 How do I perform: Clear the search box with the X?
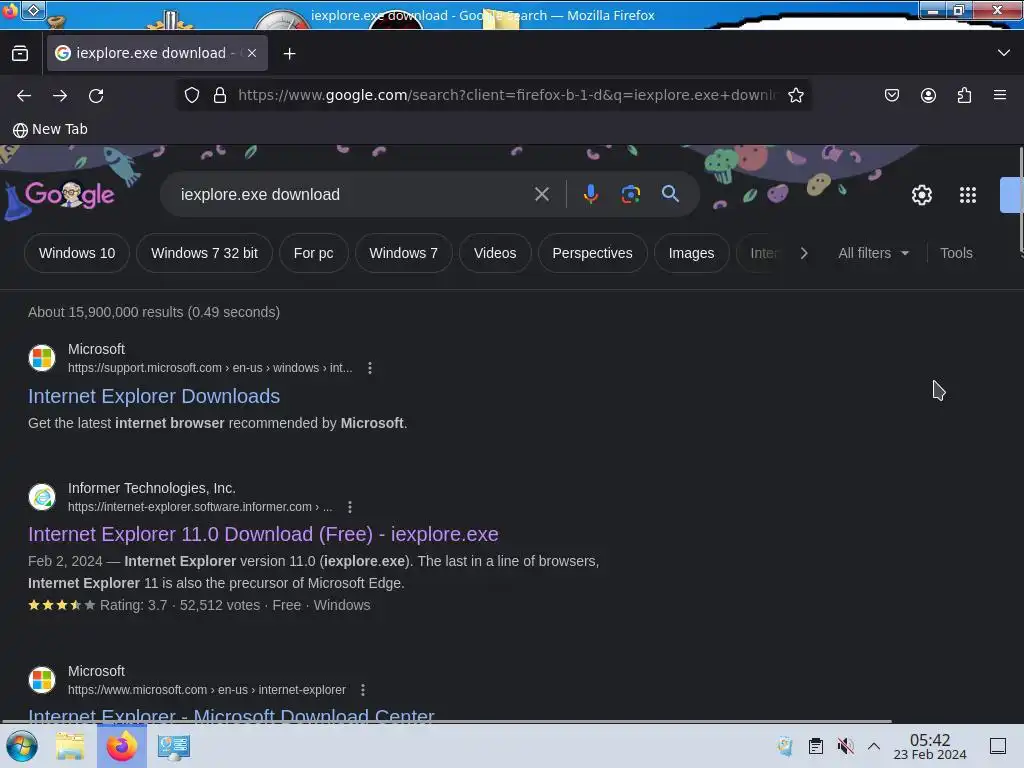pyautogui.click(x=541, y=194)
